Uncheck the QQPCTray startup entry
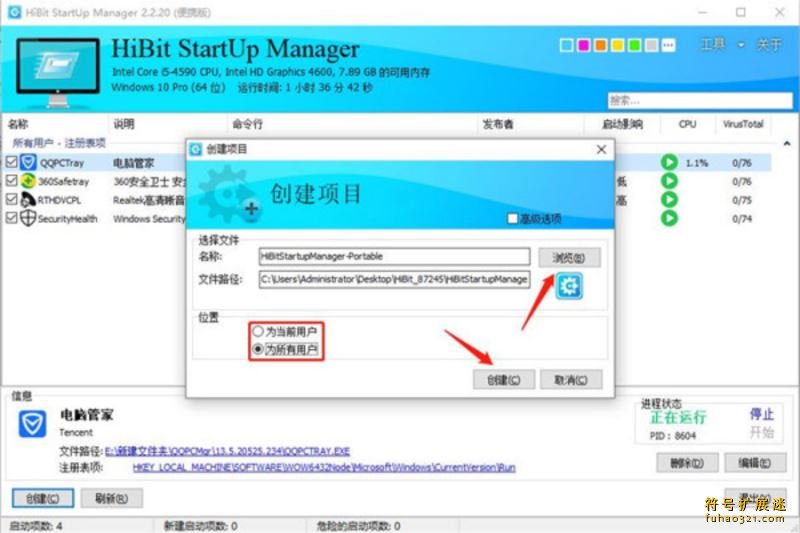Image resolution: width=800 pixels, height=533 pixels. (11, 162)
